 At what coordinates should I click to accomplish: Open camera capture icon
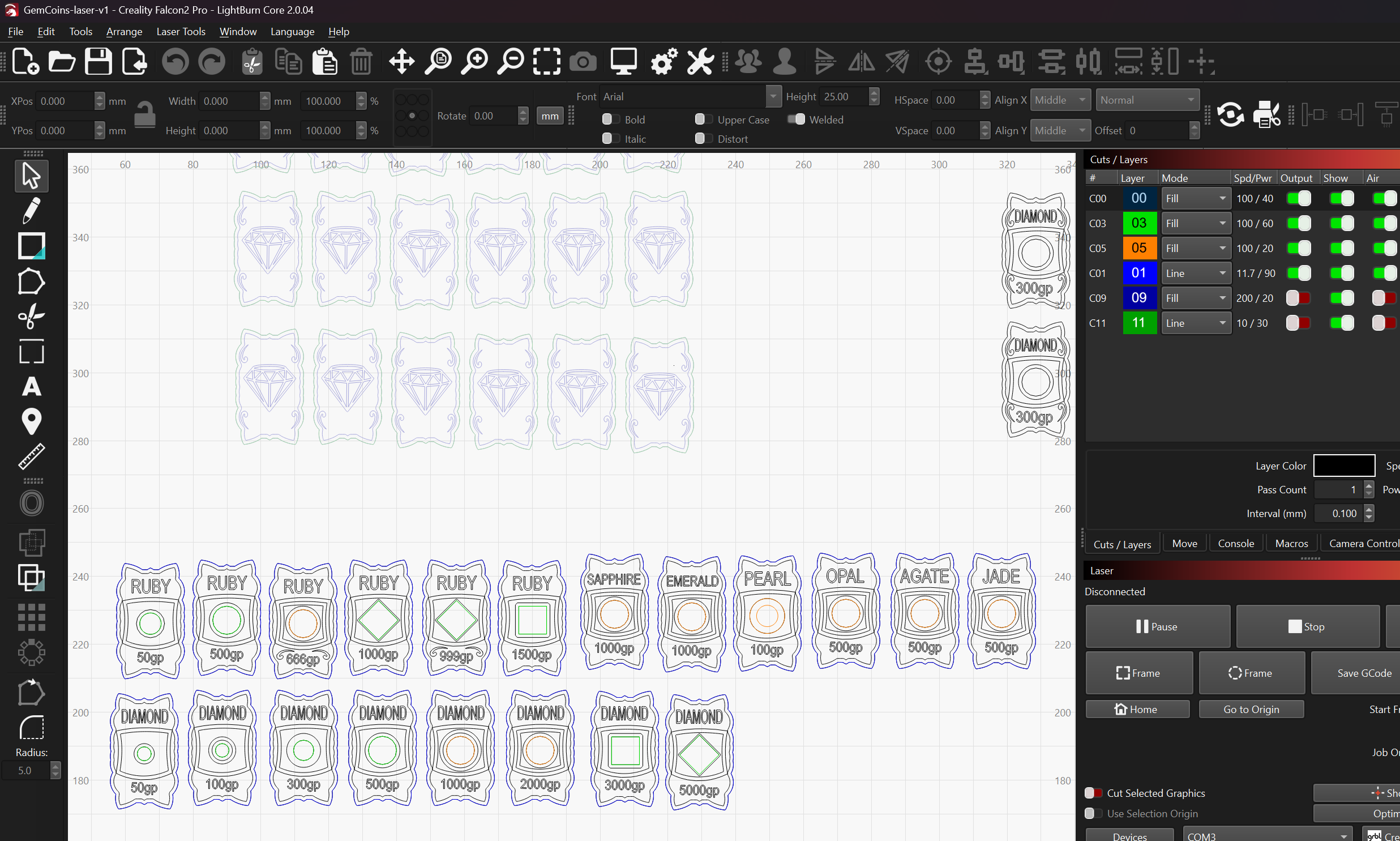[x=583, y=61]
